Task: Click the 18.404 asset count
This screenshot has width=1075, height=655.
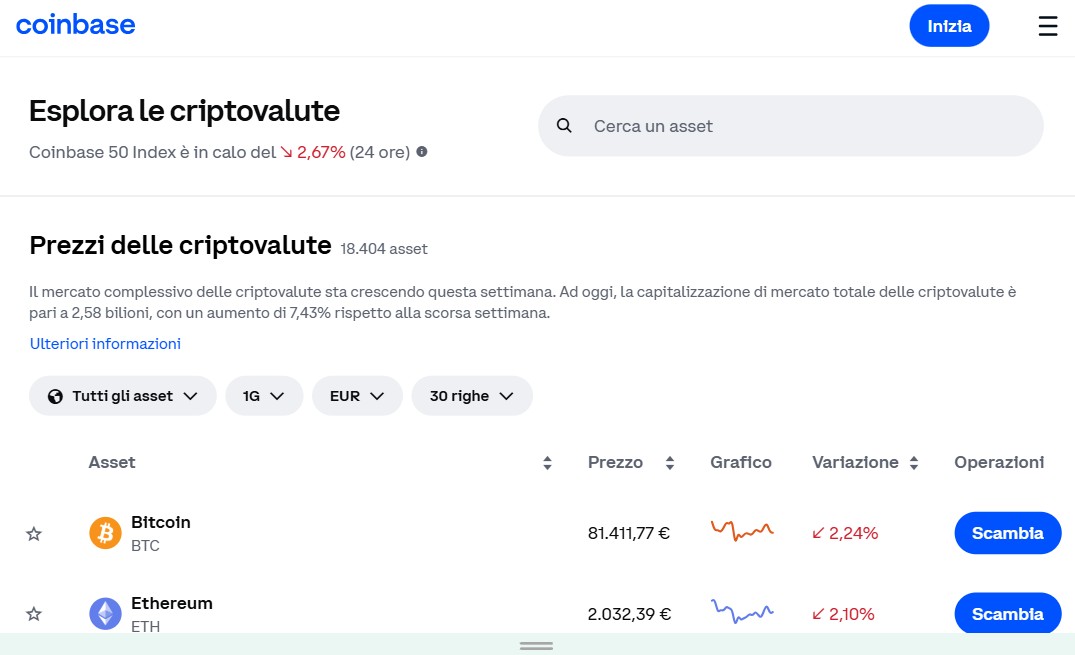Action: point(384,249)
